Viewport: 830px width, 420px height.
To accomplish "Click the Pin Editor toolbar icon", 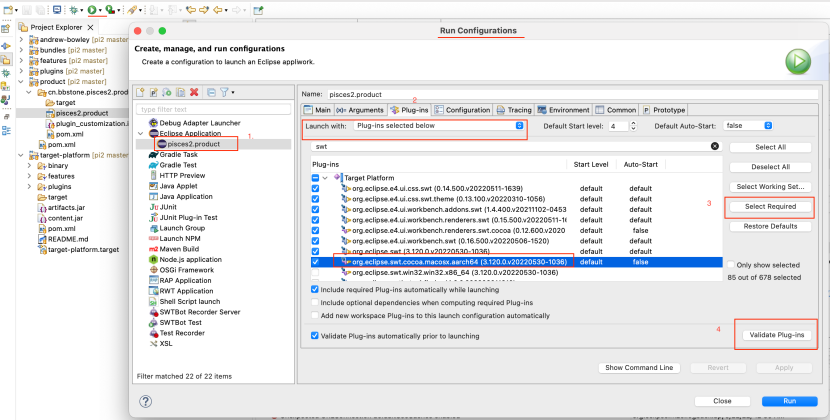I will point(258,10).
